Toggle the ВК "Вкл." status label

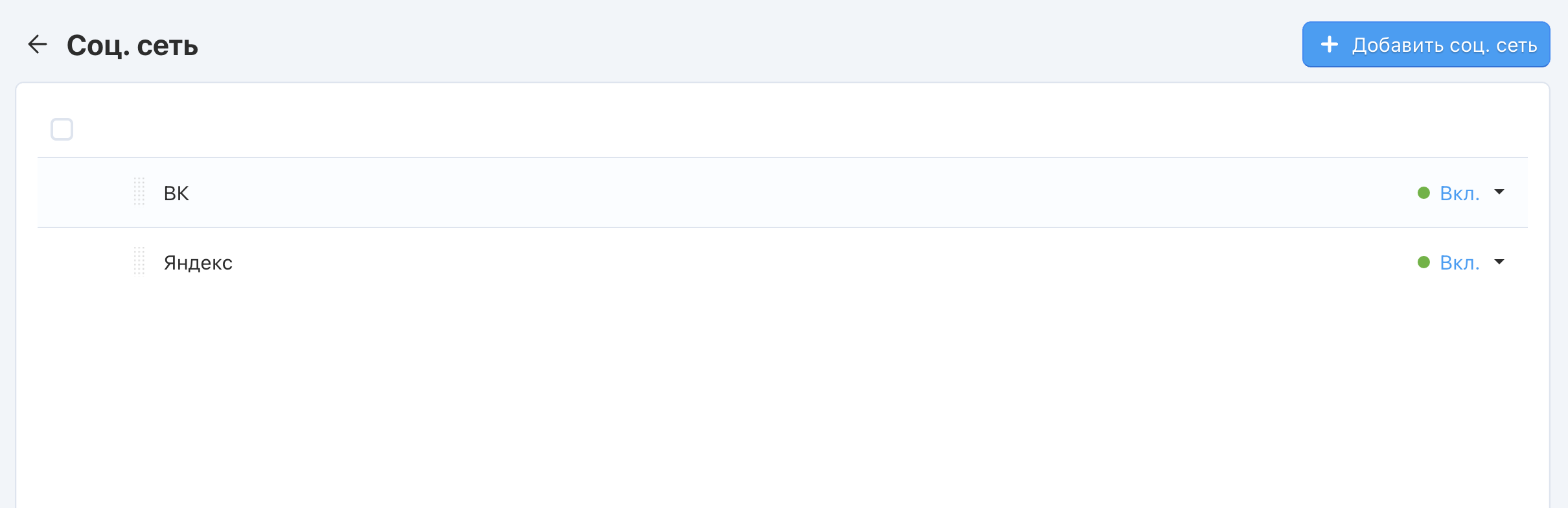pos(1459,193)
